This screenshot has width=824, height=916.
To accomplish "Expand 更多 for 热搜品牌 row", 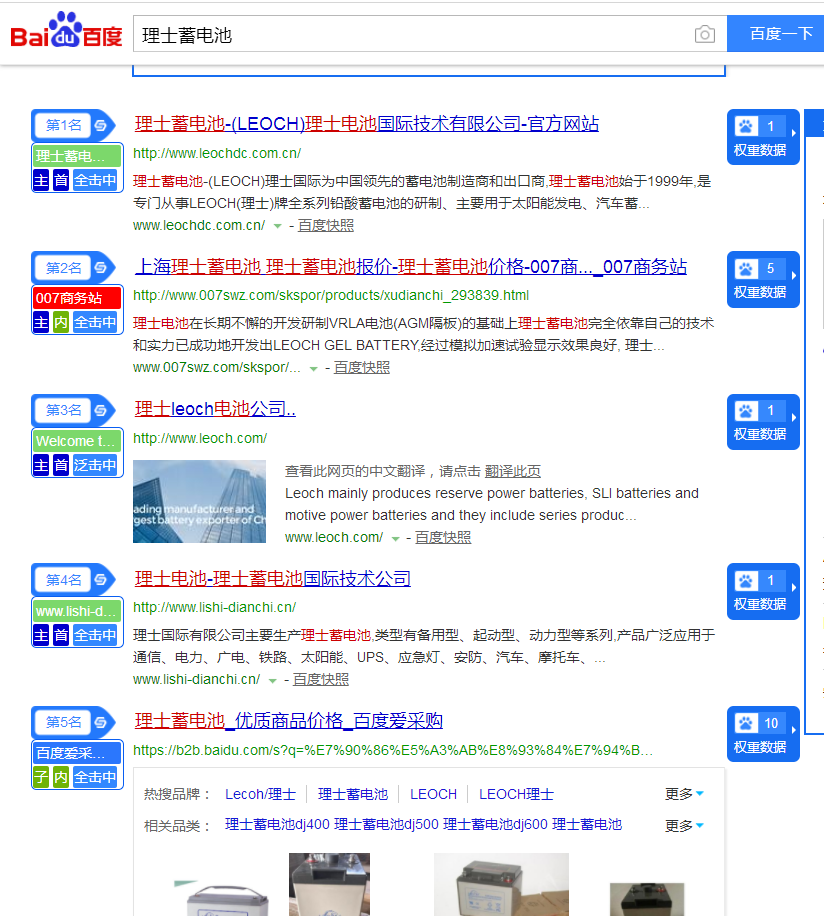I will pos(684,794).
